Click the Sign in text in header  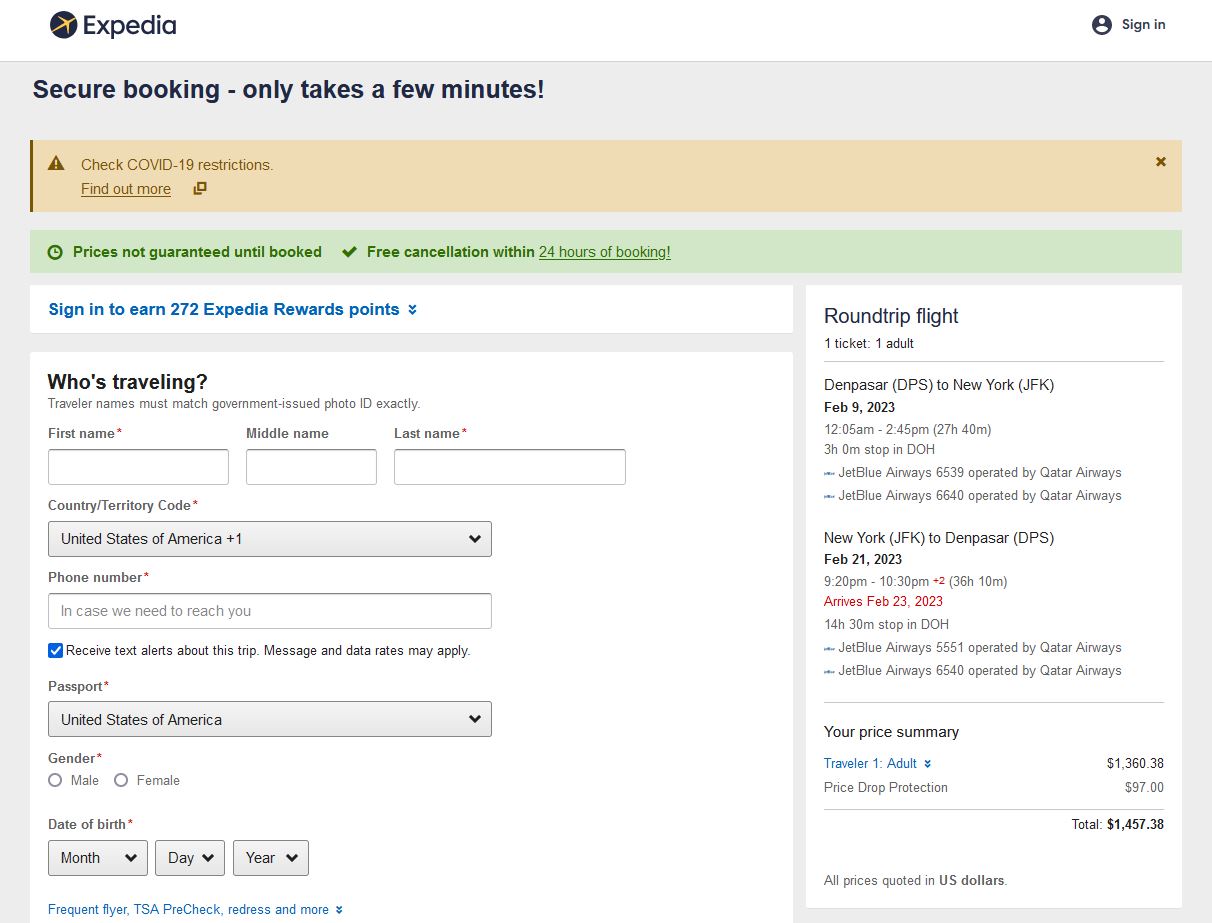pos(1143,25)
